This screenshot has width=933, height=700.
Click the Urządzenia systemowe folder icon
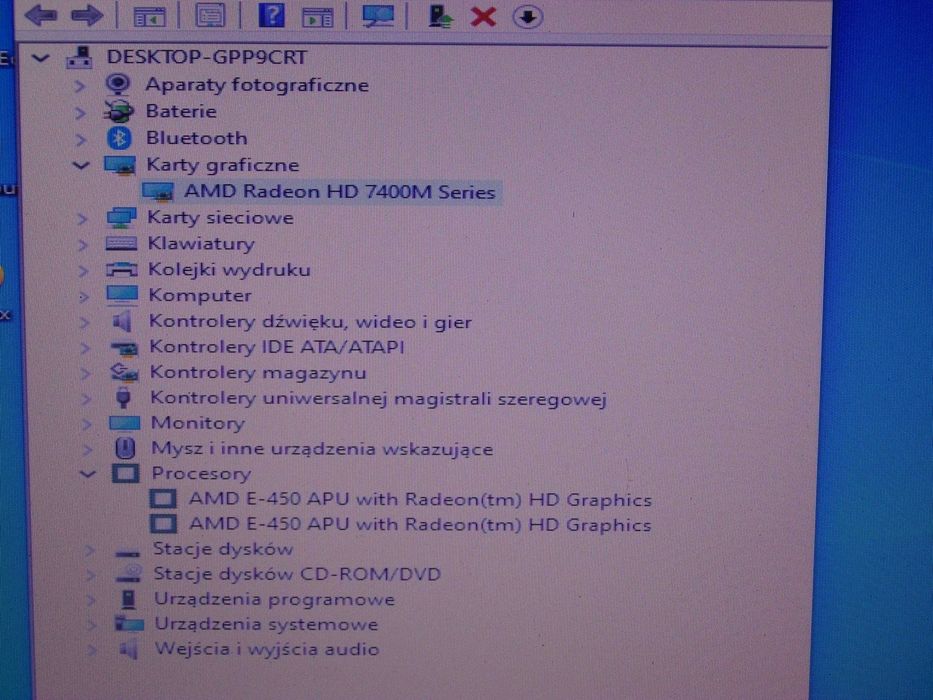tap(129, 624)
